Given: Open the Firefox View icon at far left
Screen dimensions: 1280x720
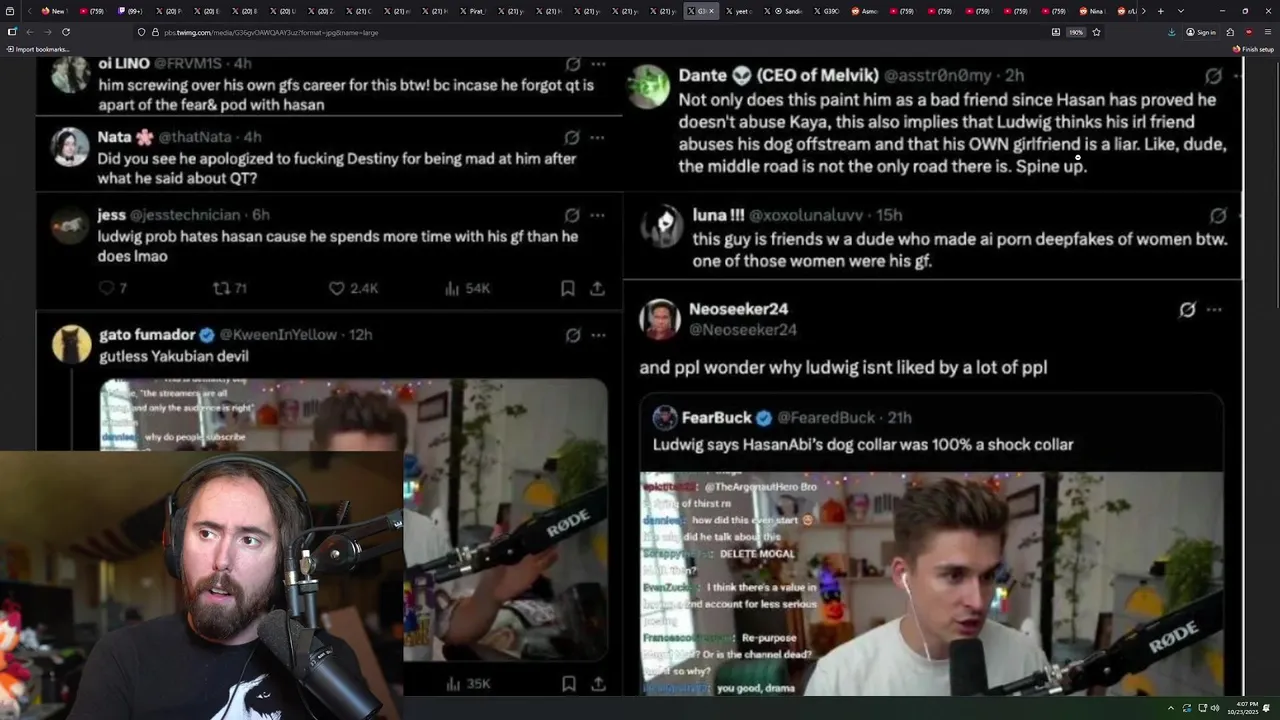Looking at the screenshot, I should [10, 11].
